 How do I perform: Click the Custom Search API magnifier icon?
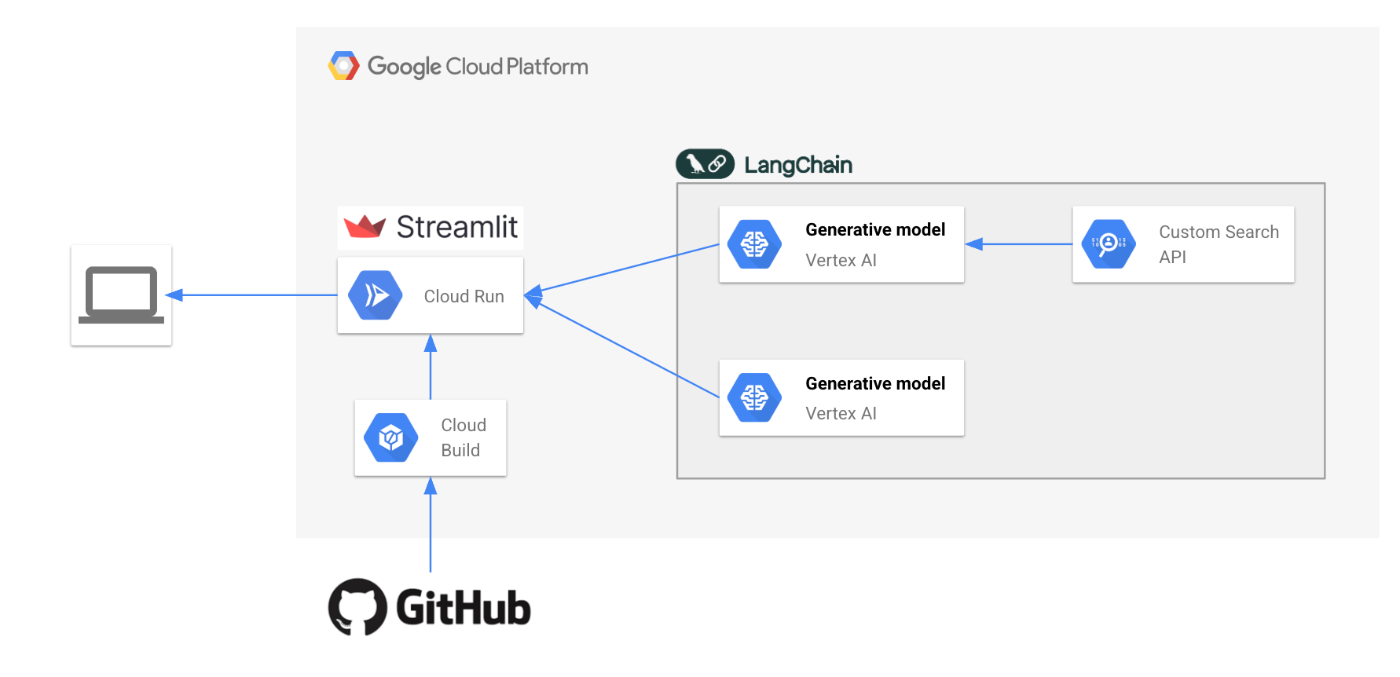(1109, 244)
